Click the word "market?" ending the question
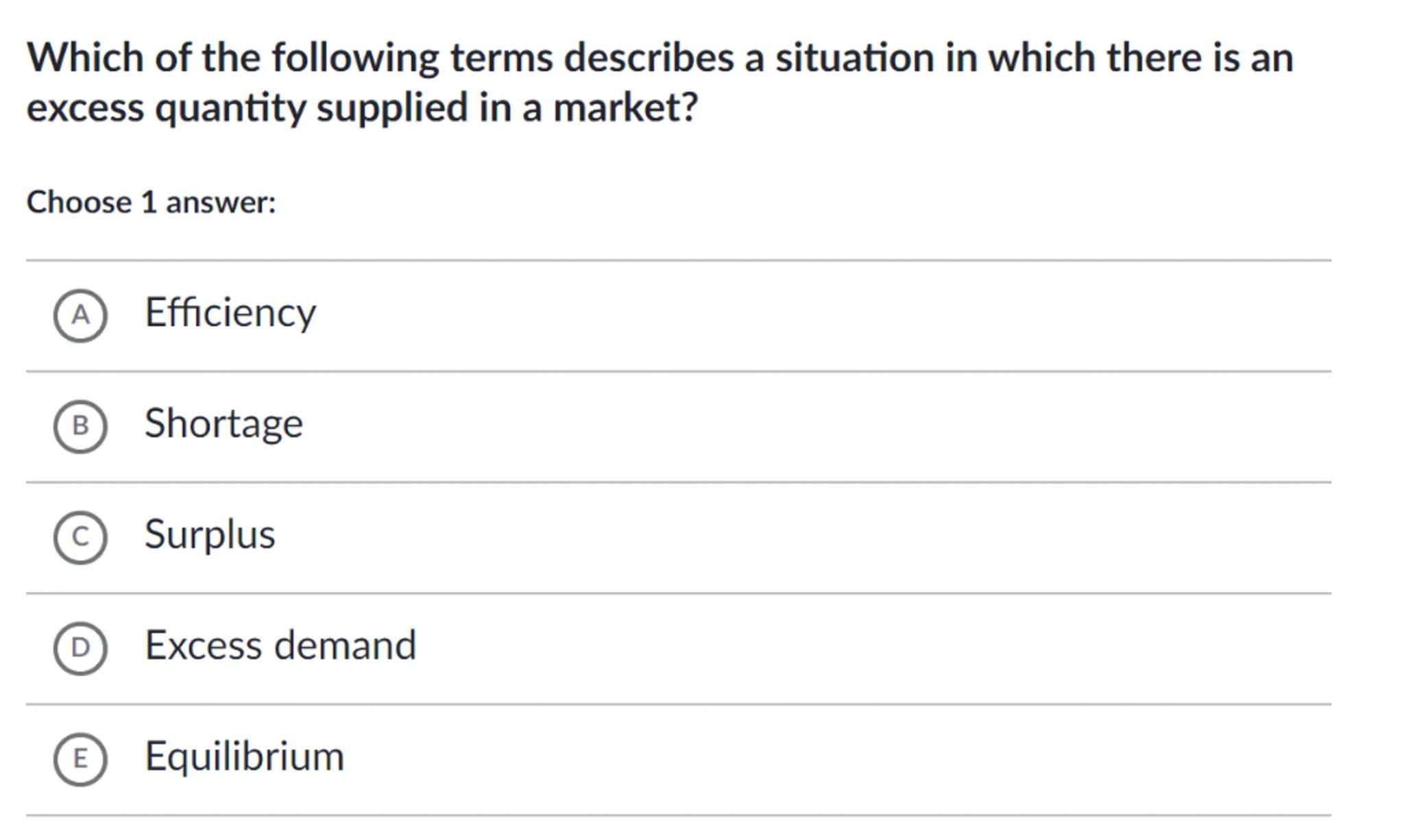Screen dimensions: 1404x840 pyautogui.click(x=625, y=108)
